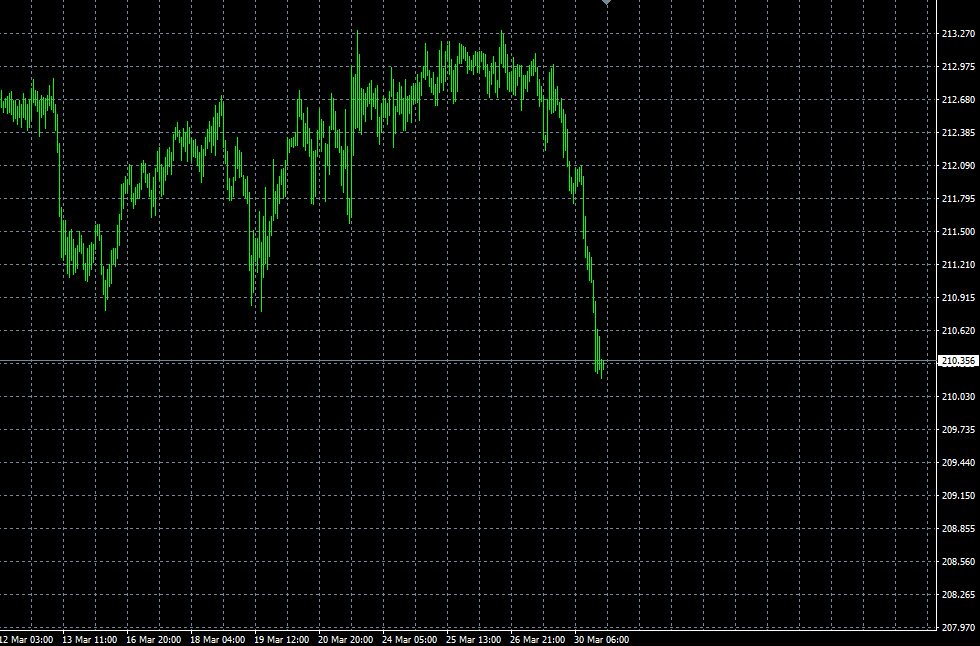Click the 26 Mar 21:00 date label
The height and width of the screenshot is (646, 980).
[x=538, y=640]
